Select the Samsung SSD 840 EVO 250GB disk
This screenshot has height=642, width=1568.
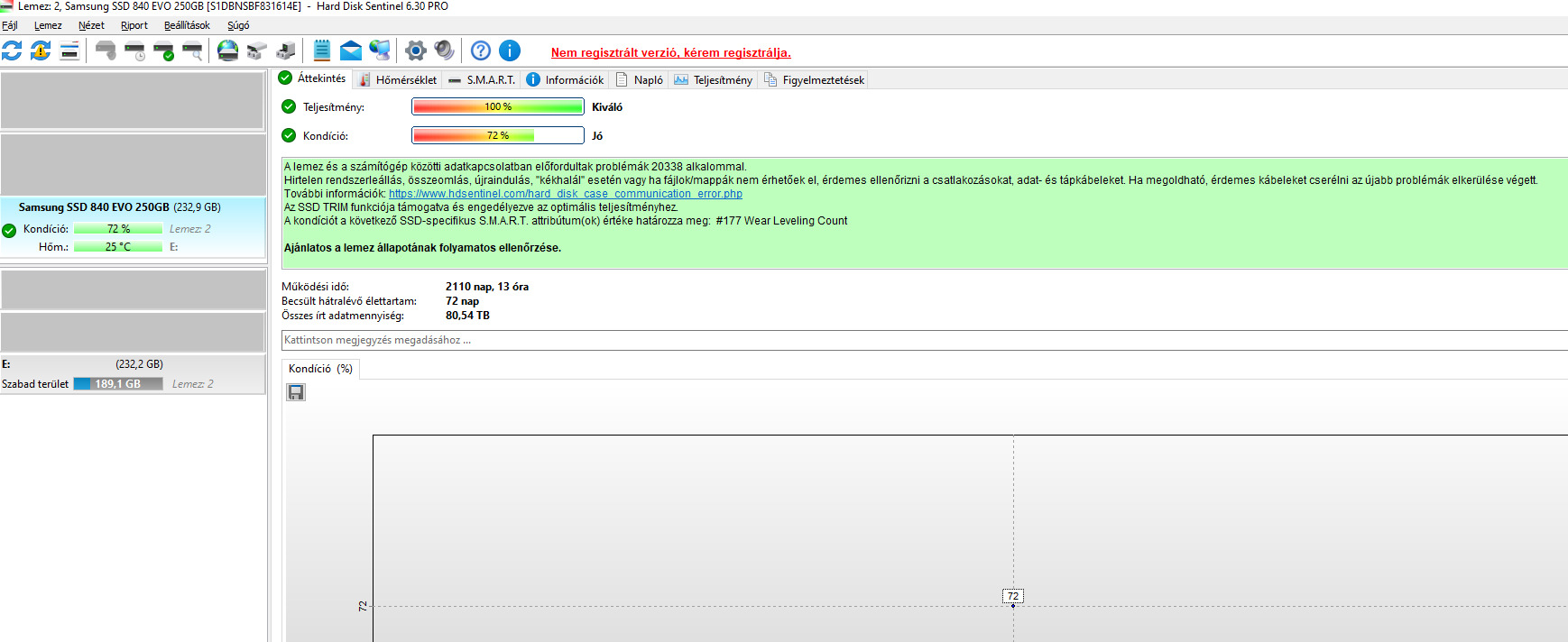tap(133, 228)
